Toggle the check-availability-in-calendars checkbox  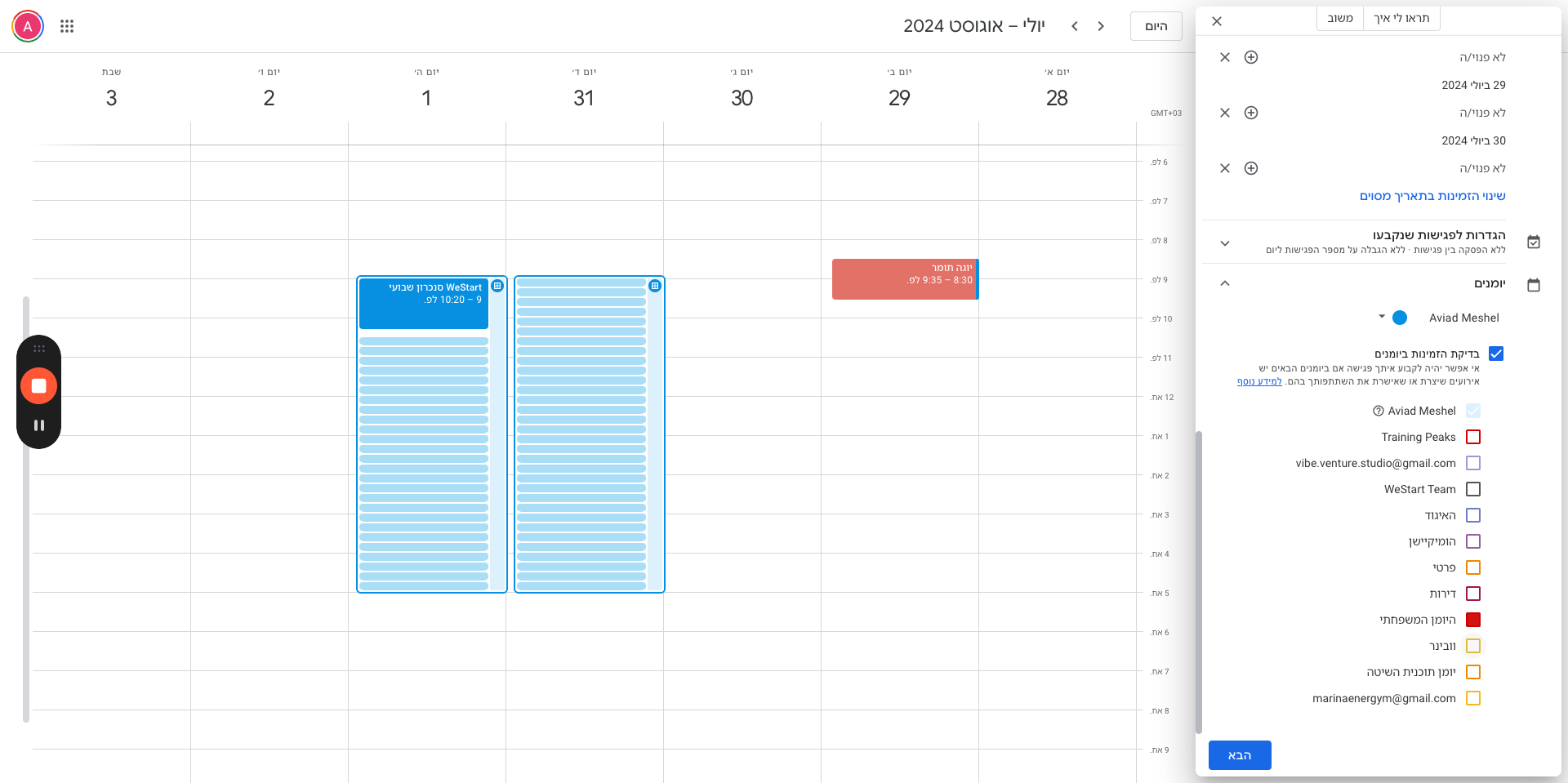(x=1496, y=354)
